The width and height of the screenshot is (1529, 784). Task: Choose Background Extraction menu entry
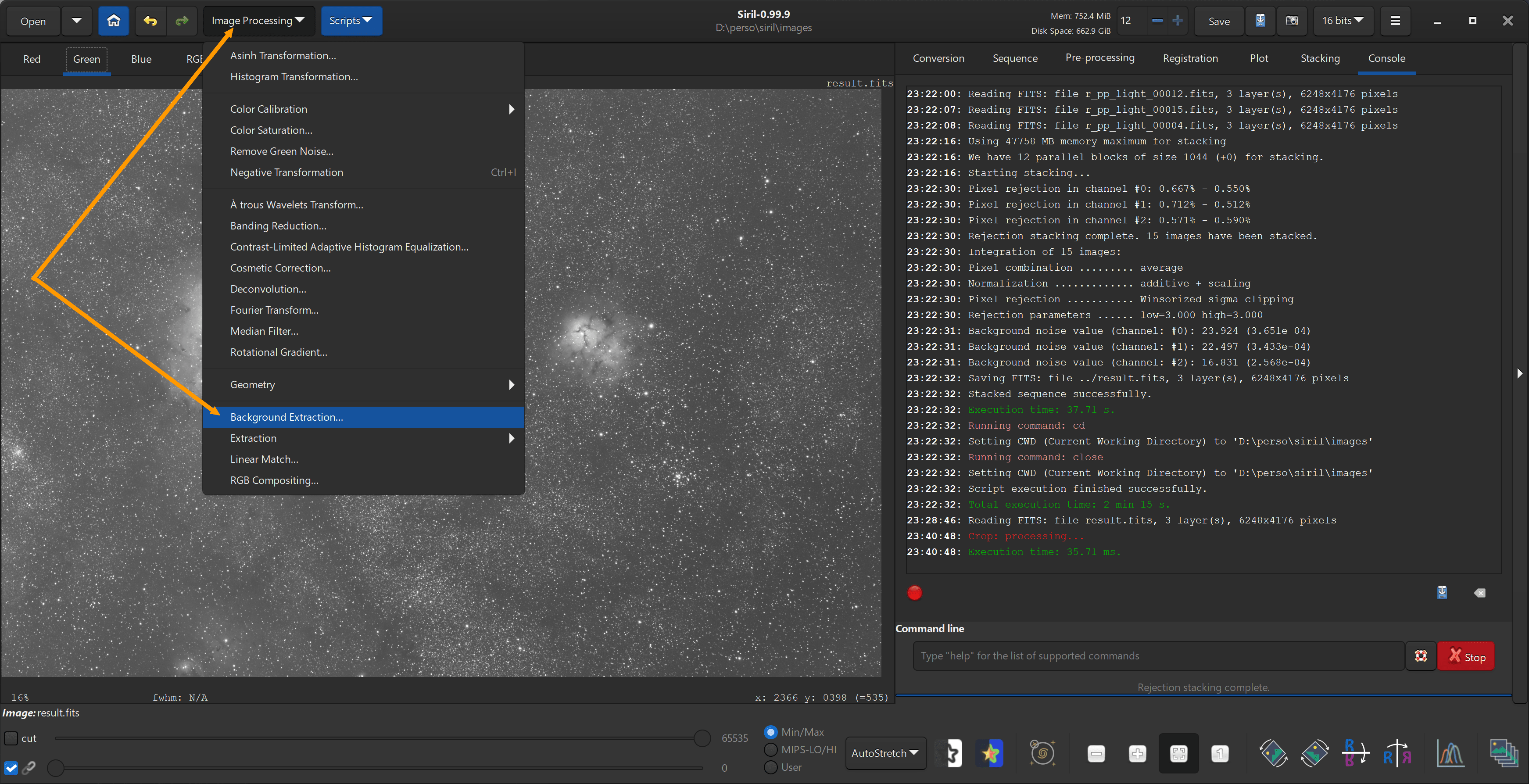(x=286, y=417)
